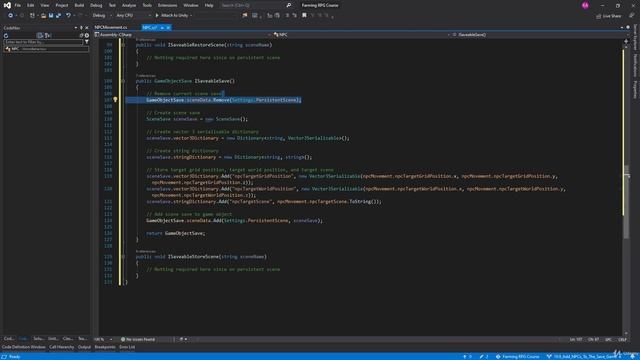Open the View menu
The width and height of the screenshot is (640, 360).
coord(44,5)
